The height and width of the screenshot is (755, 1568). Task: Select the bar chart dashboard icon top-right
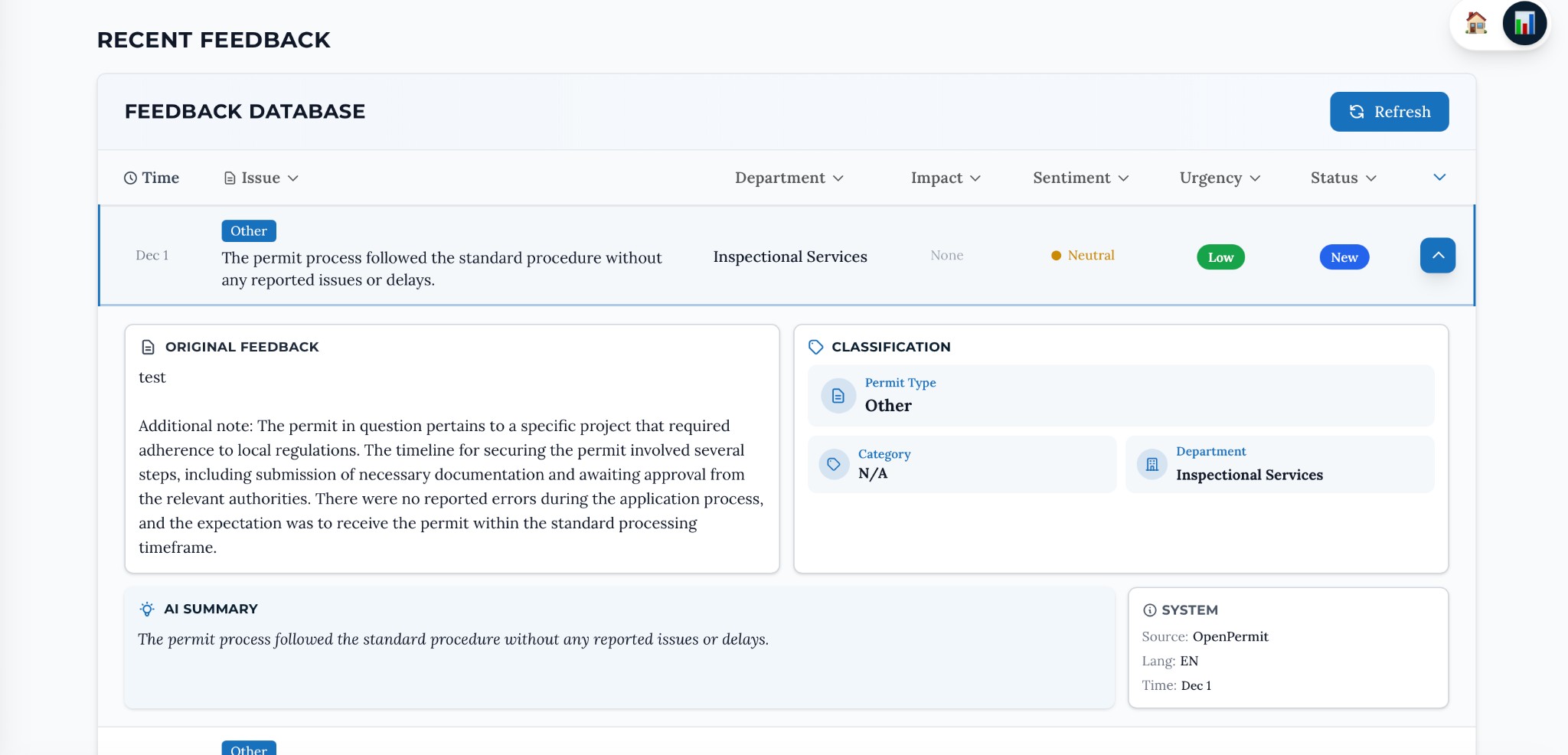[x=1526, y=24]
